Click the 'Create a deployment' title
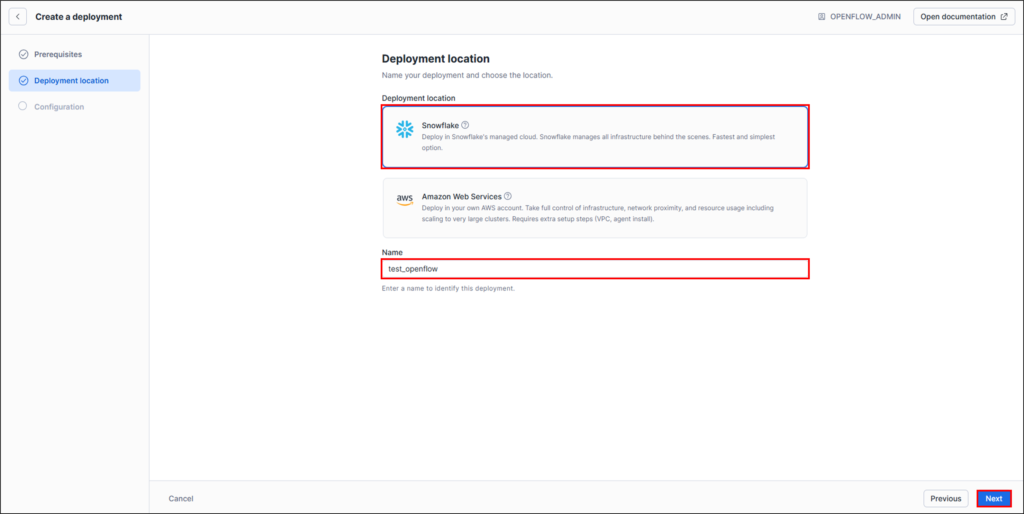Screen dimensions: 1024x514 click(78, 17)
